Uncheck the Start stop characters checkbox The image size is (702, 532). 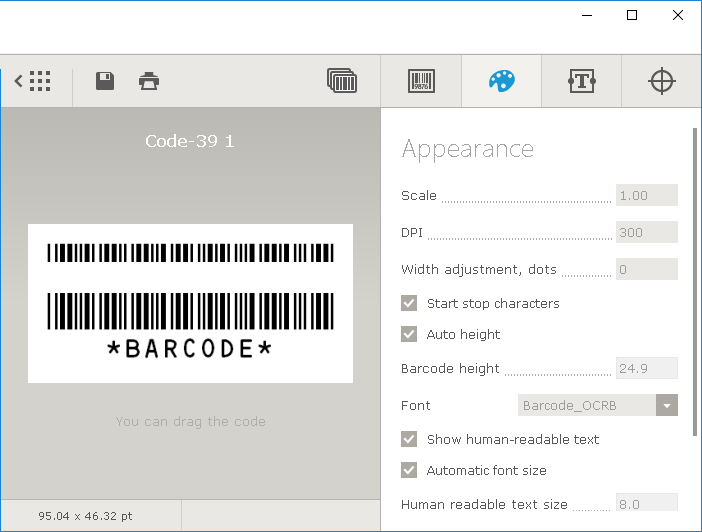(x=409, y=303)
